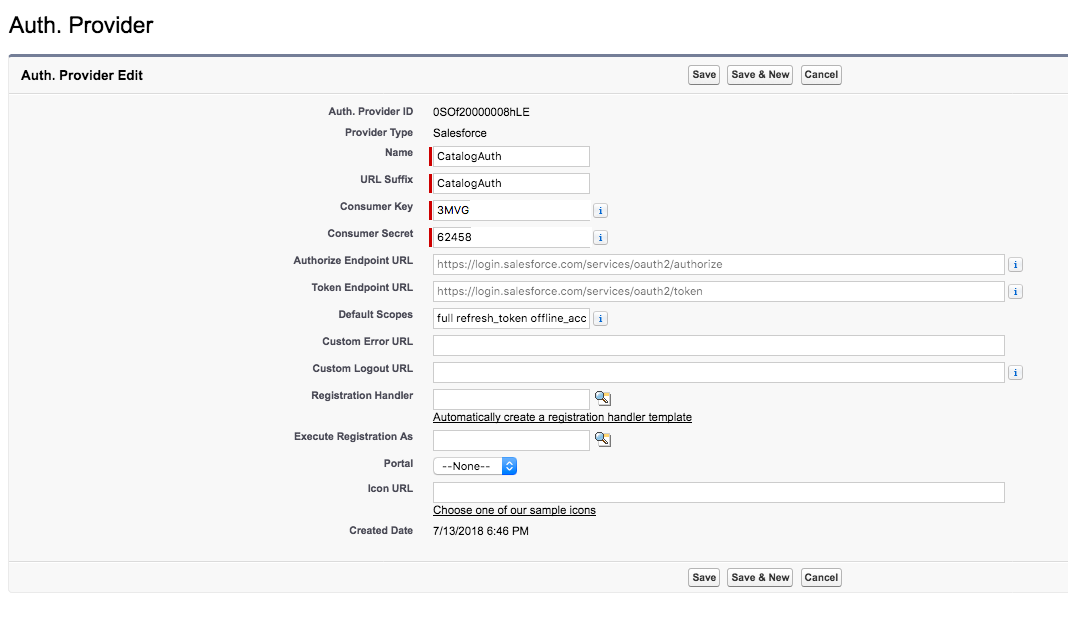Focus the Icon URL input field
Image resolution: width=1068 pixels, height=632 pixels.
pyautogui.click(x=719, y=492)
